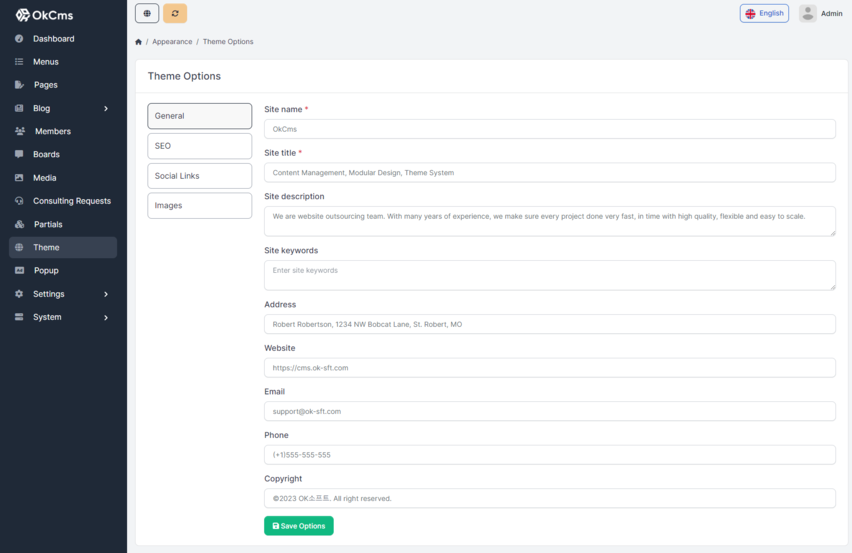Click the home icon in breadcrumb
Screen dimensions: 852x553
[x=138, y=42]
